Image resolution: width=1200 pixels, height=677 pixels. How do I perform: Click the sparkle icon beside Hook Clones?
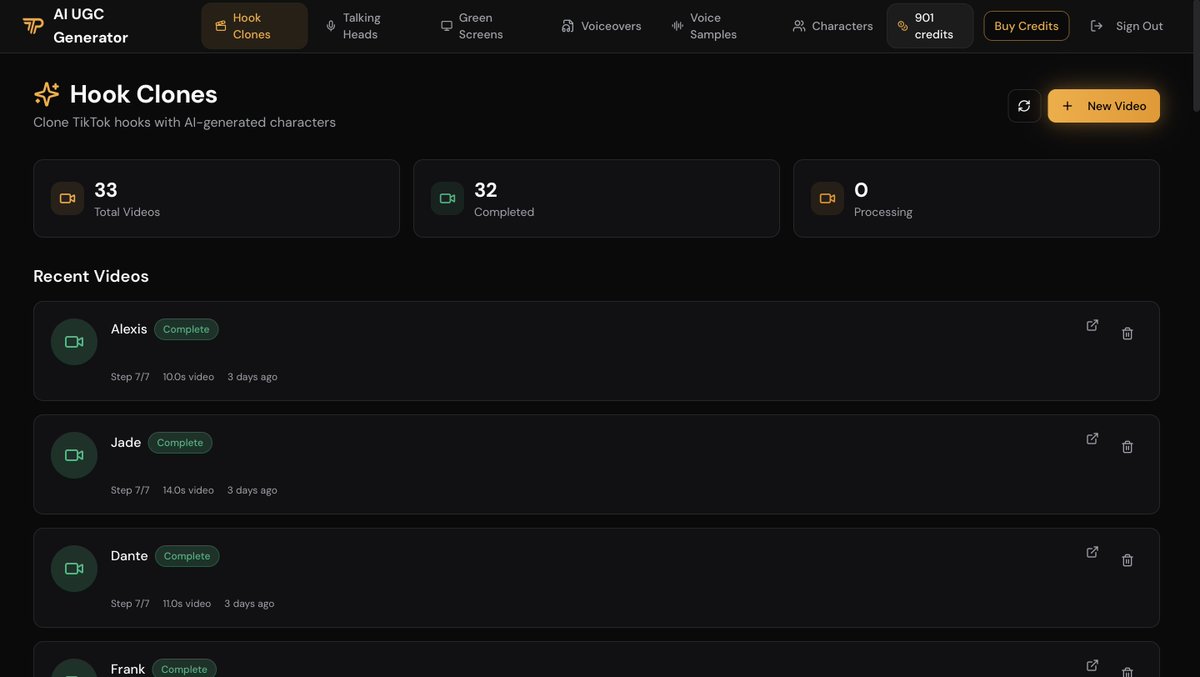click(x=47, y=94)
